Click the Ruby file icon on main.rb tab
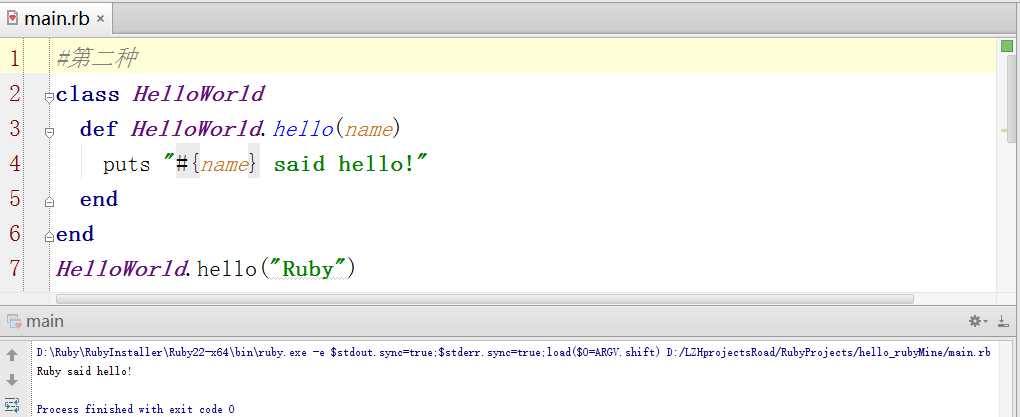 pyautogui.click(x=12, y=18)
